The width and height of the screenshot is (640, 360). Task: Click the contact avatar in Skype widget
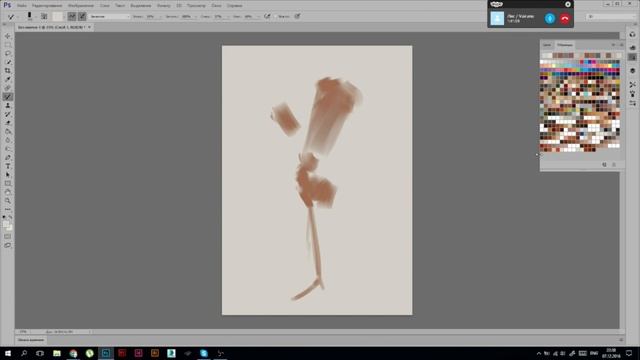click(497, 18)
